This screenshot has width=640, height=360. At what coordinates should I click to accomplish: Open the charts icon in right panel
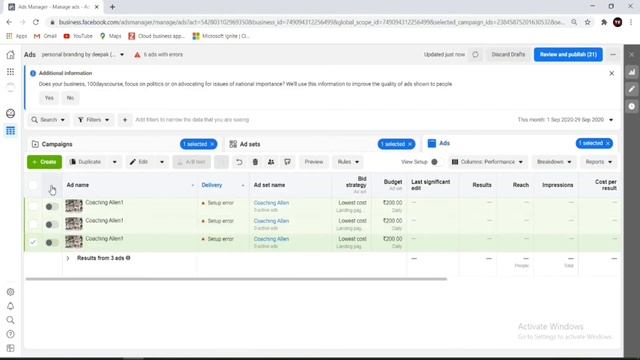point(632,72)
